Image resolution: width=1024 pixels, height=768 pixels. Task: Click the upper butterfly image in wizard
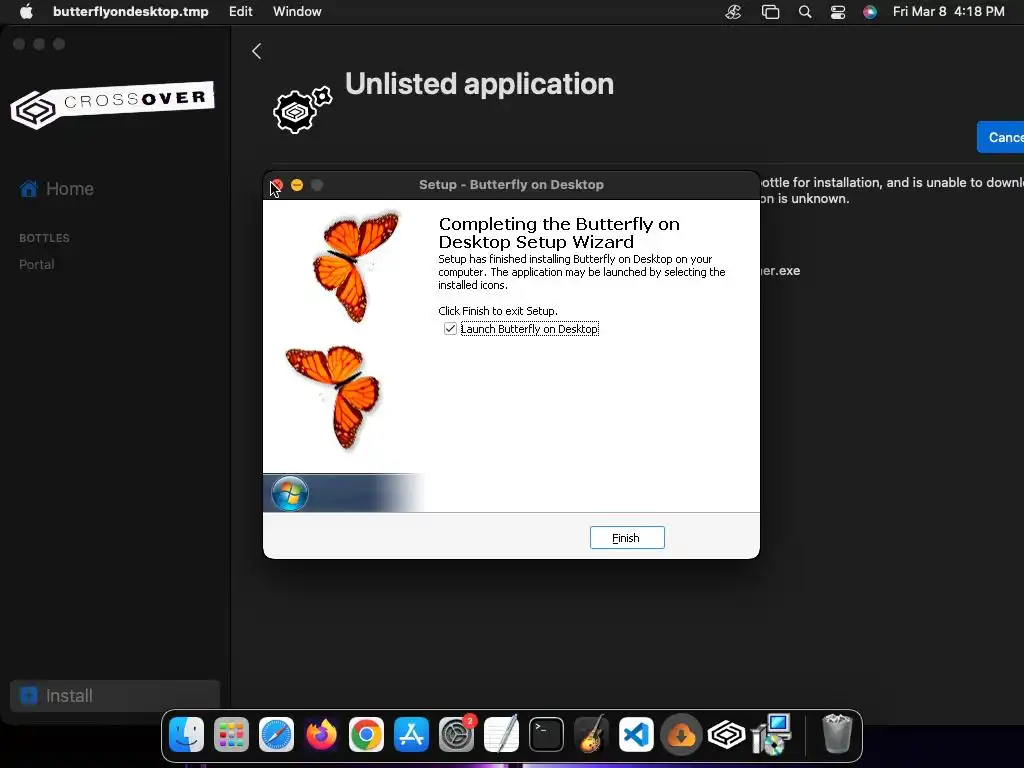(x=355, y=266)
